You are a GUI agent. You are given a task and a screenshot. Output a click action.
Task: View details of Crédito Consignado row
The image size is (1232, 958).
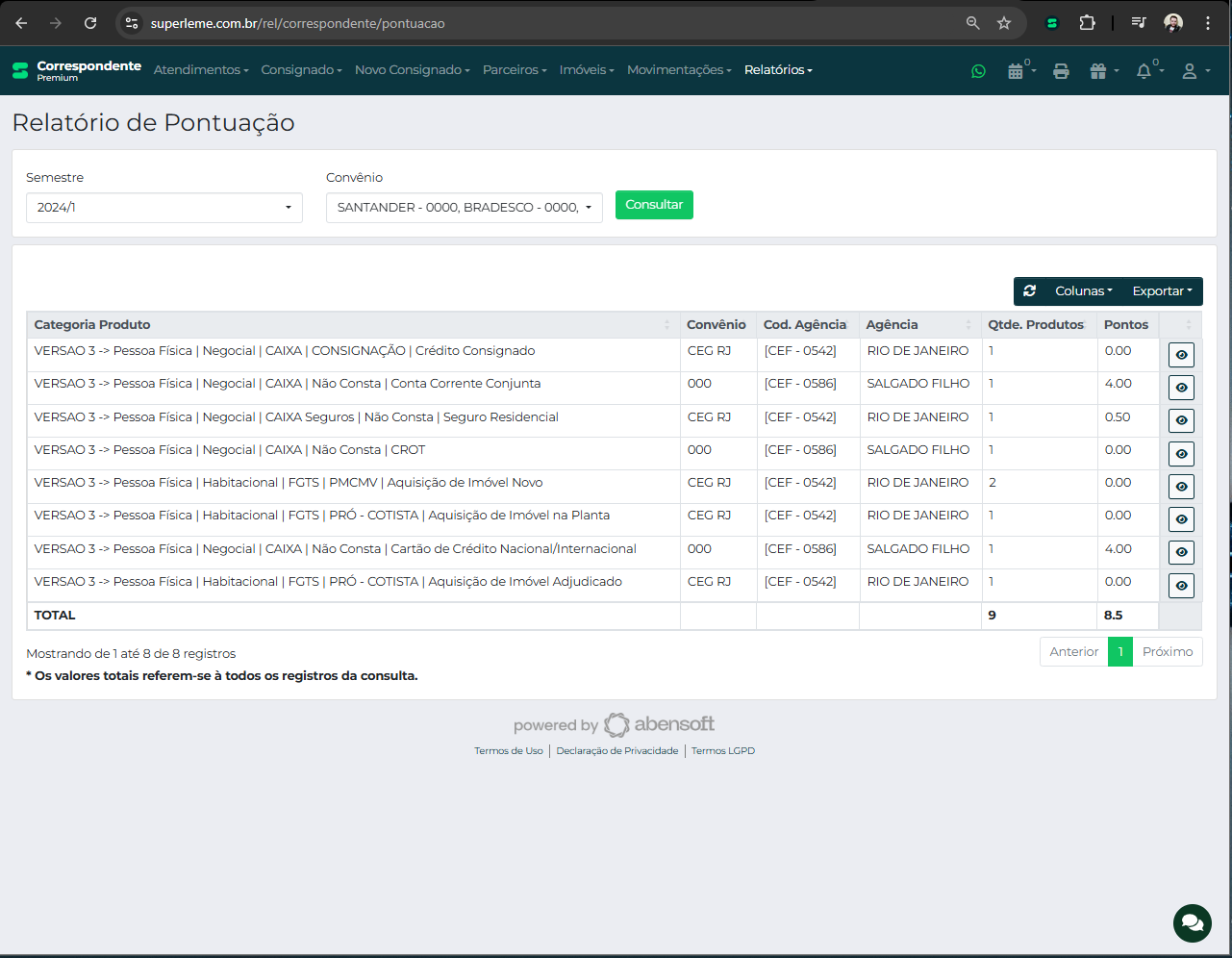click(1181, 355)
